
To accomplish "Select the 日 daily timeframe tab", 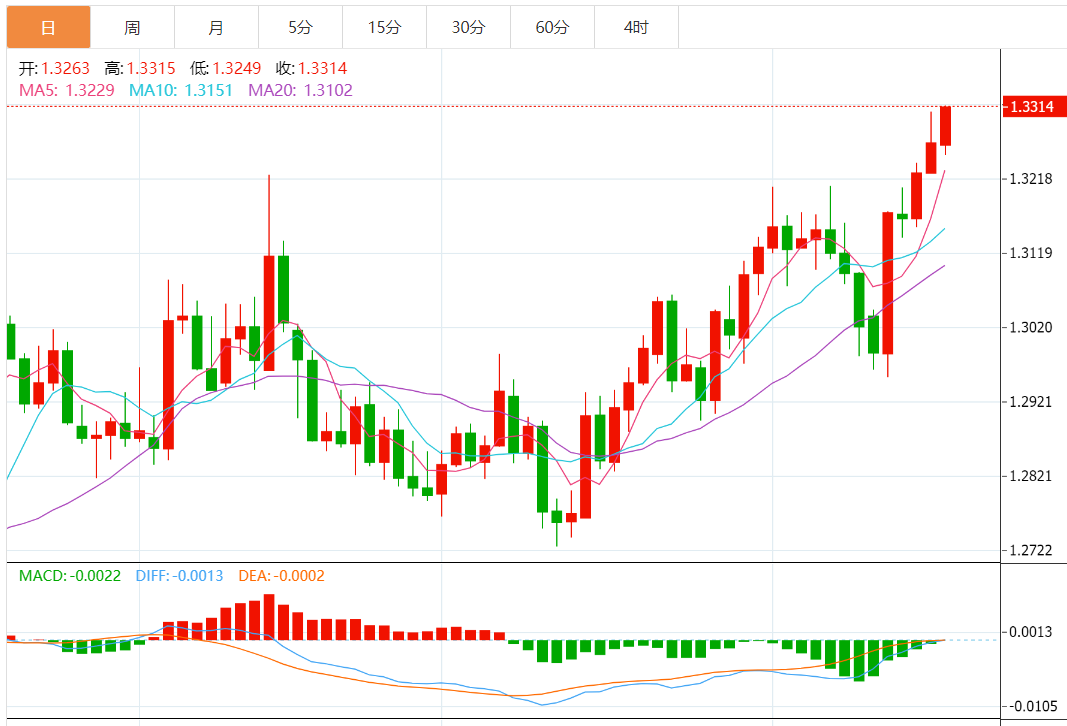I will (x=48, y=27).
